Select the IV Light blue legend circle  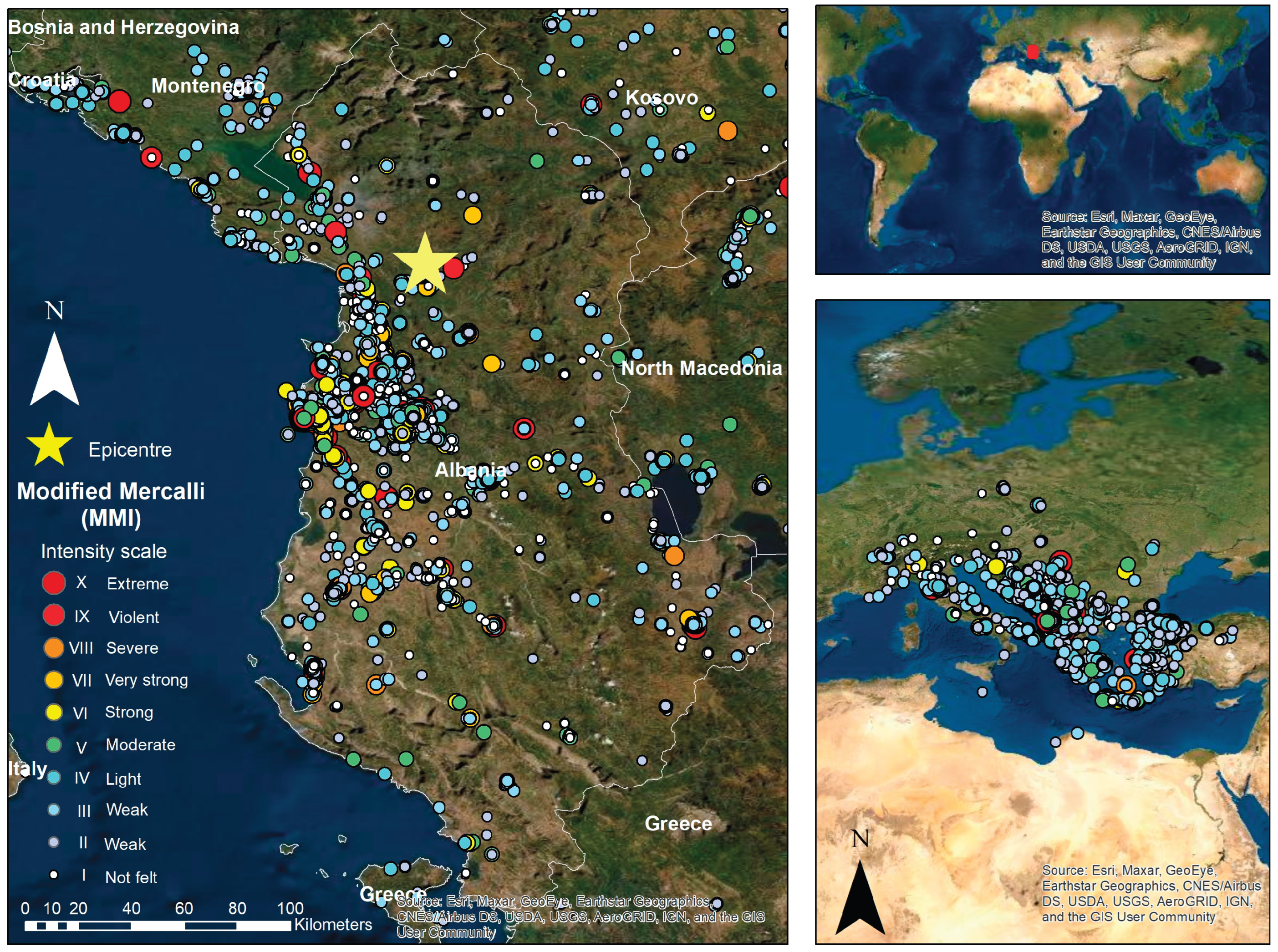coord(54,777)
